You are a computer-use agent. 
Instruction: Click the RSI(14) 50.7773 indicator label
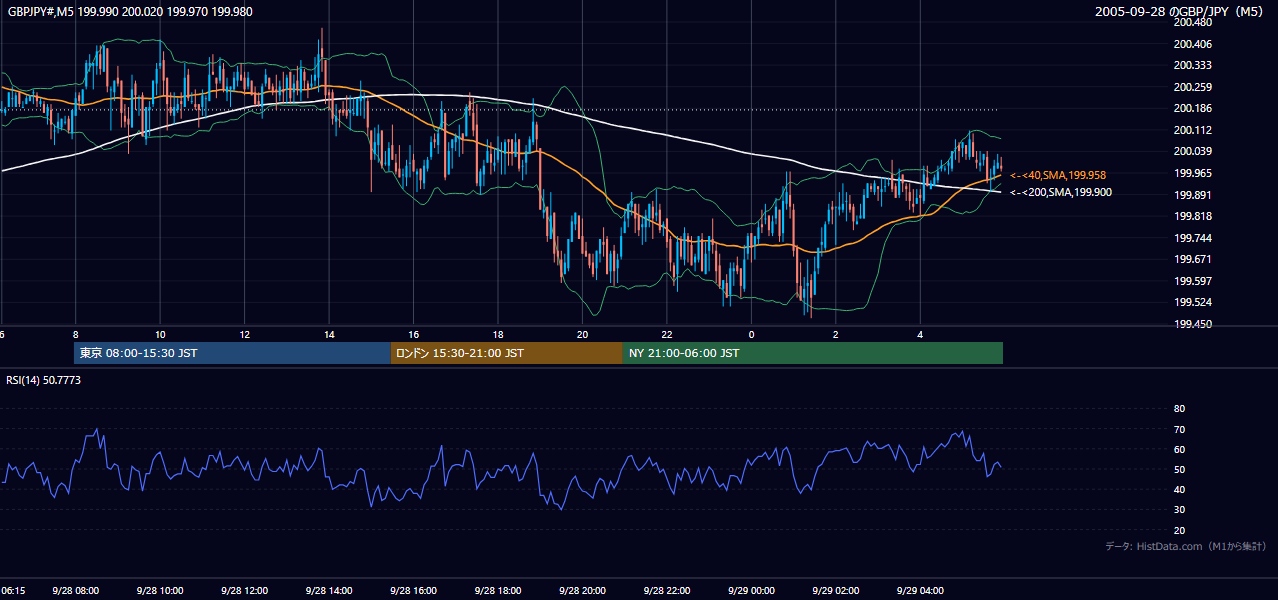43,380
